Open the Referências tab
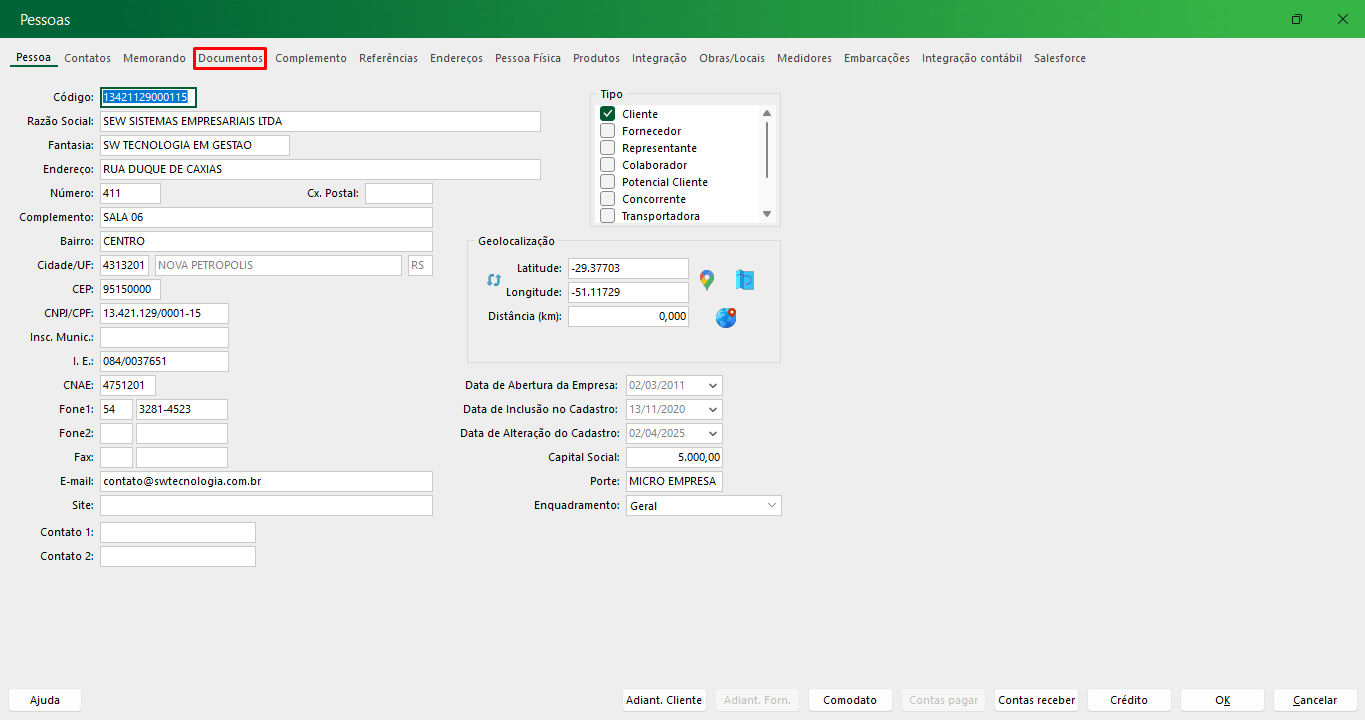Viewport: 1365px width, 720px height. (x=389, y=58)
